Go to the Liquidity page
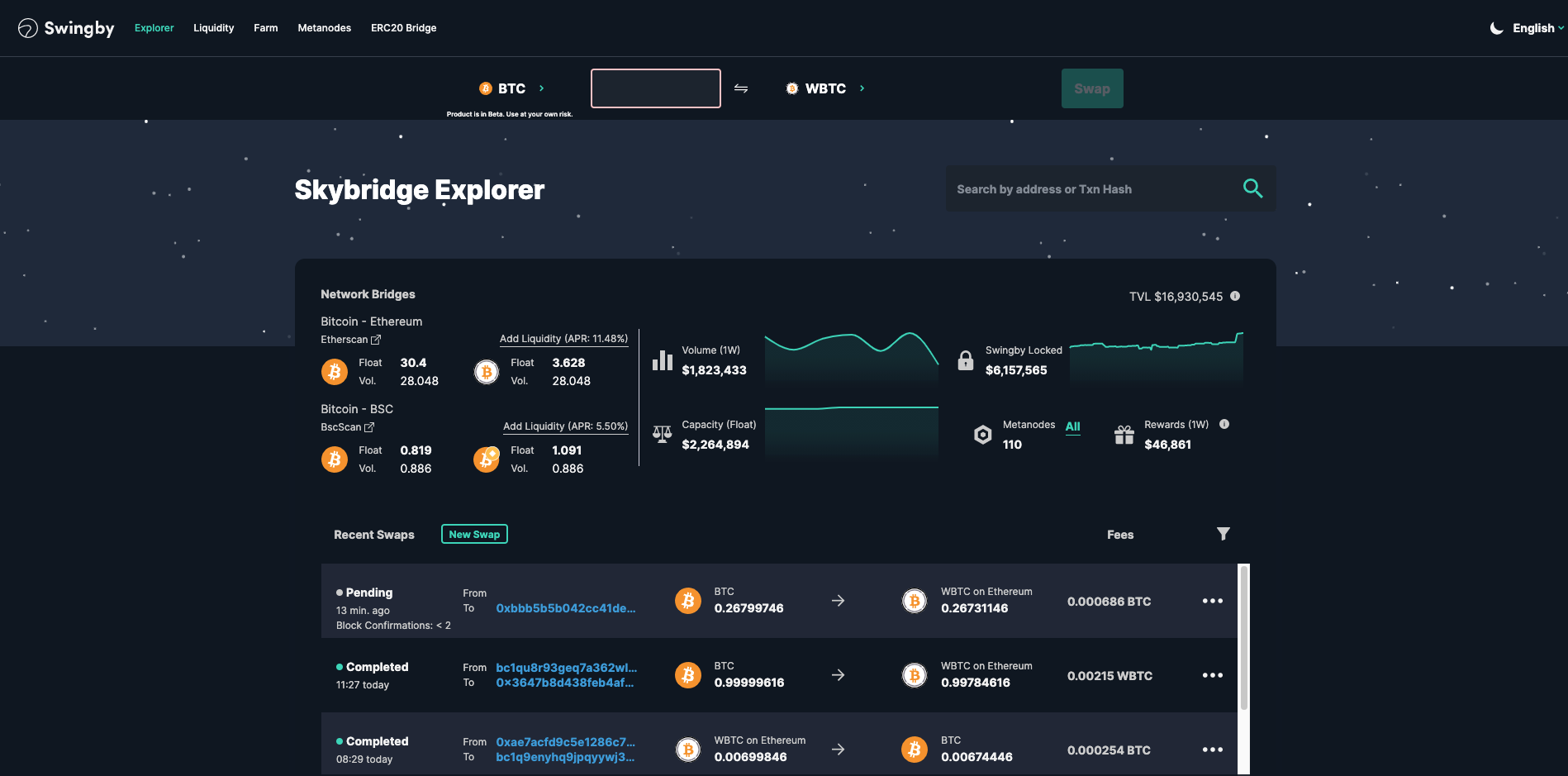The height and width of the screenshot is (776, 1568). click(213, 28)
